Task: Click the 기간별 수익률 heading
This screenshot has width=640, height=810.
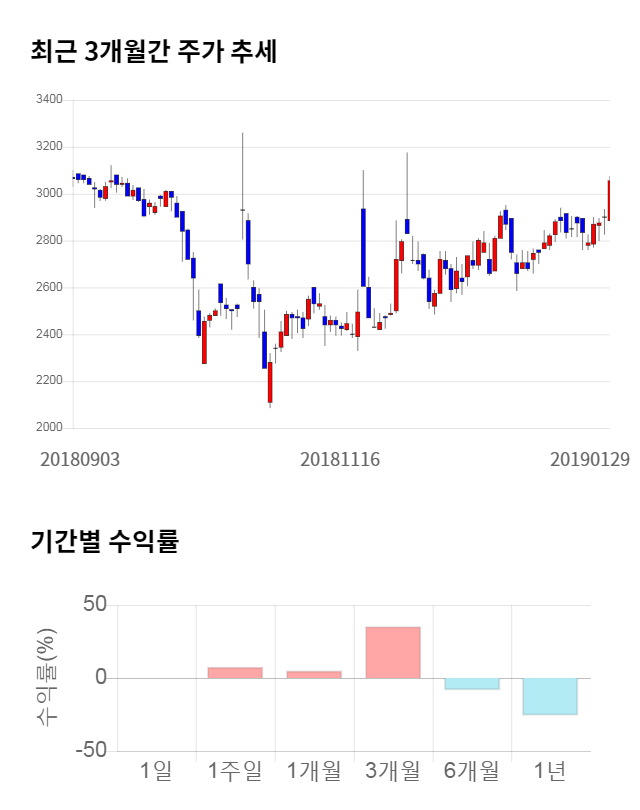Action: pos(104,542)
